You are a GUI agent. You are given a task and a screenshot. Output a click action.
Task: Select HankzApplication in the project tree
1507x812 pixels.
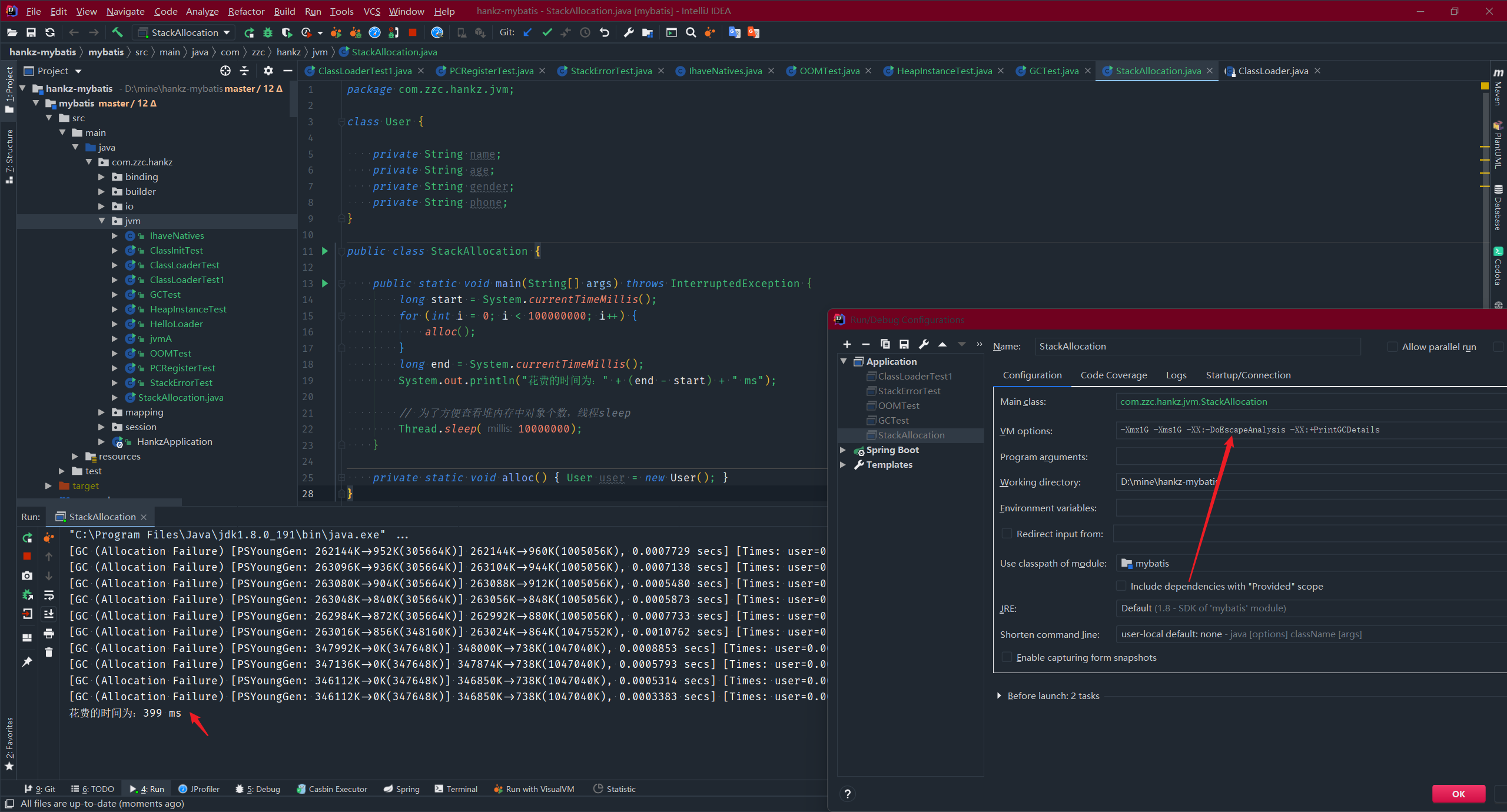[174, 441]
